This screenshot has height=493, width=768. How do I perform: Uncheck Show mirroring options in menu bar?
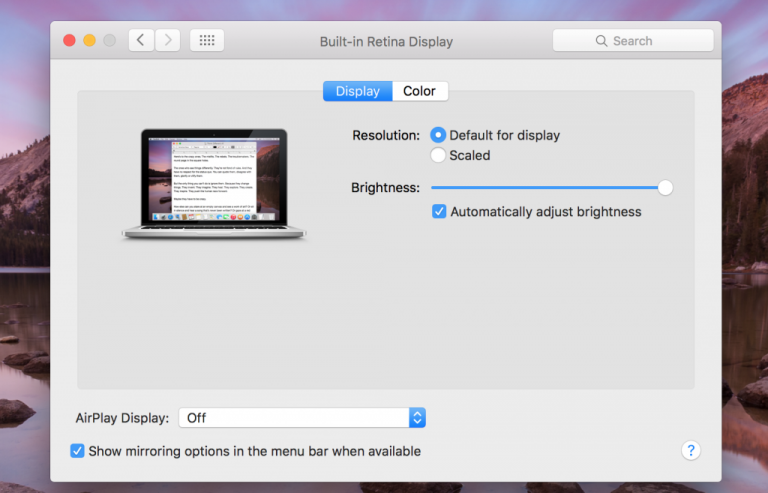77,451
